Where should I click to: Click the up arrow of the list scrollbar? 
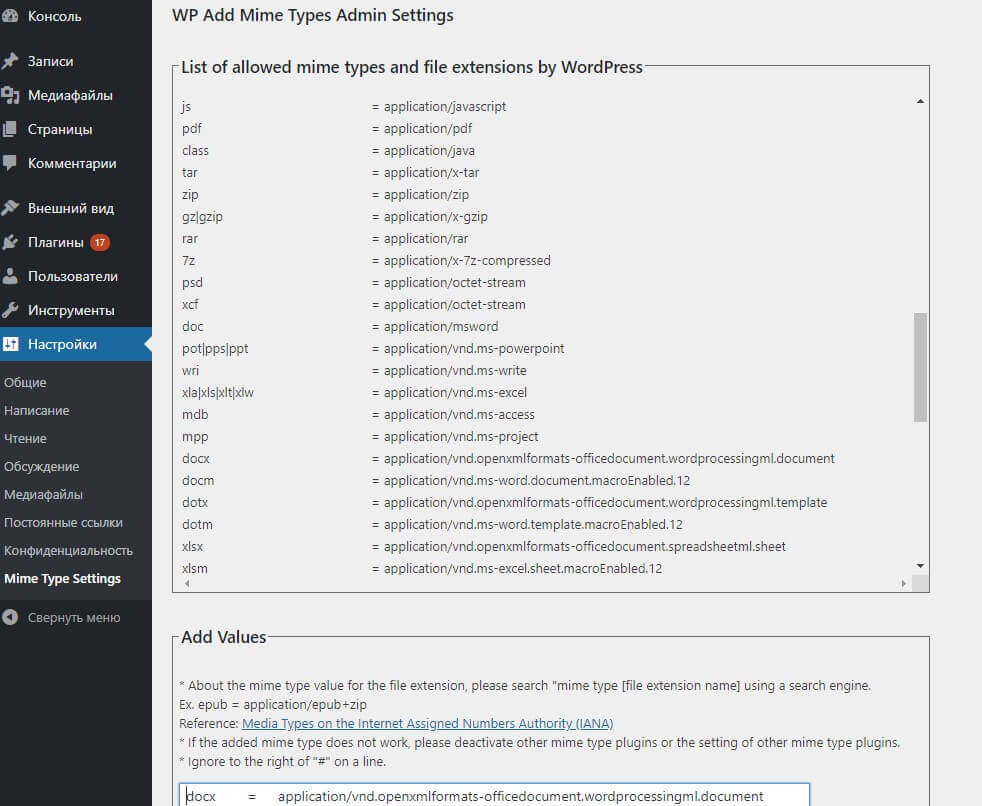[919, 100]
